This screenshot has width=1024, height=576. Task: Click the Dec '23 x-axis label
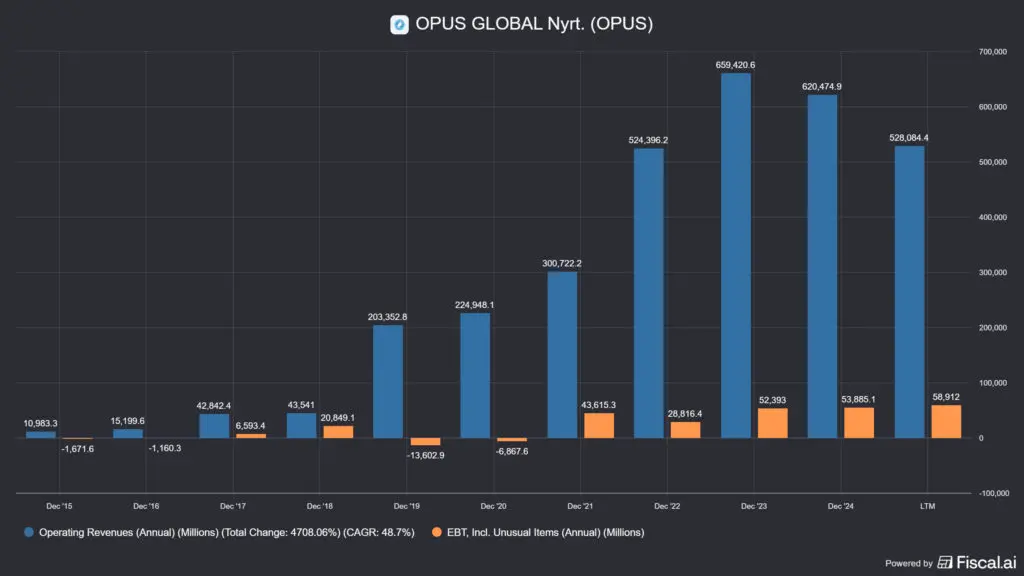tap(754, 506)
